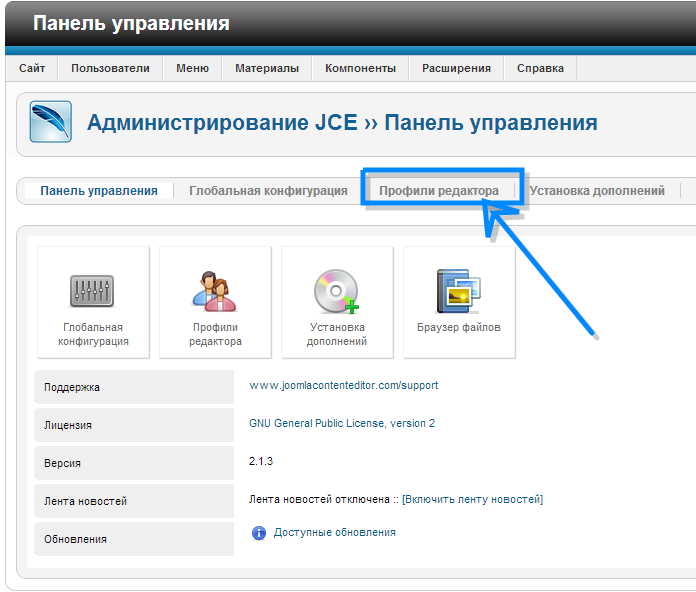696x592 pixels.
Task: Open the Editor Profiles users icon
Action: [215, 291]
